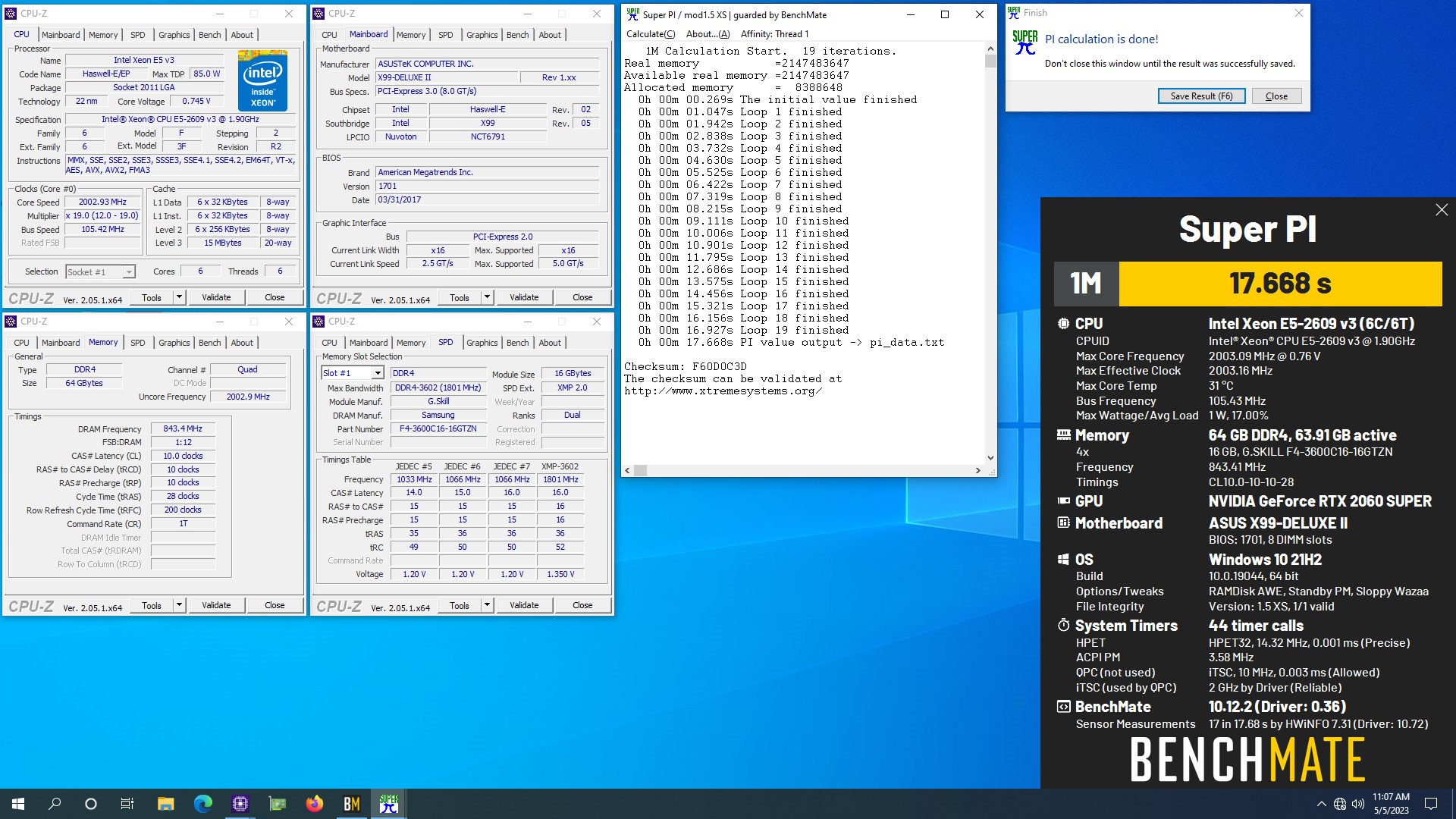Click XMP-3602 timings column header
Viewport: 1456px width, 819px height.
tap(560, 466)
